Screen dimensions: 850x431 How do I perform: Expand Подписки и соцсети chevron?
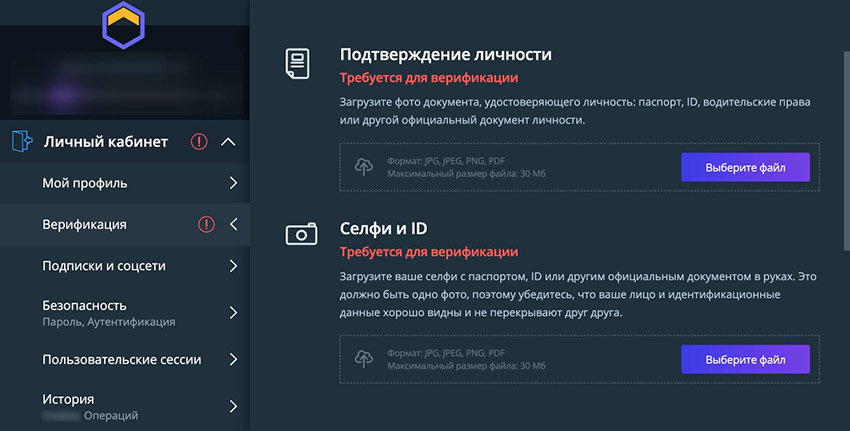[x=234, y=266]
